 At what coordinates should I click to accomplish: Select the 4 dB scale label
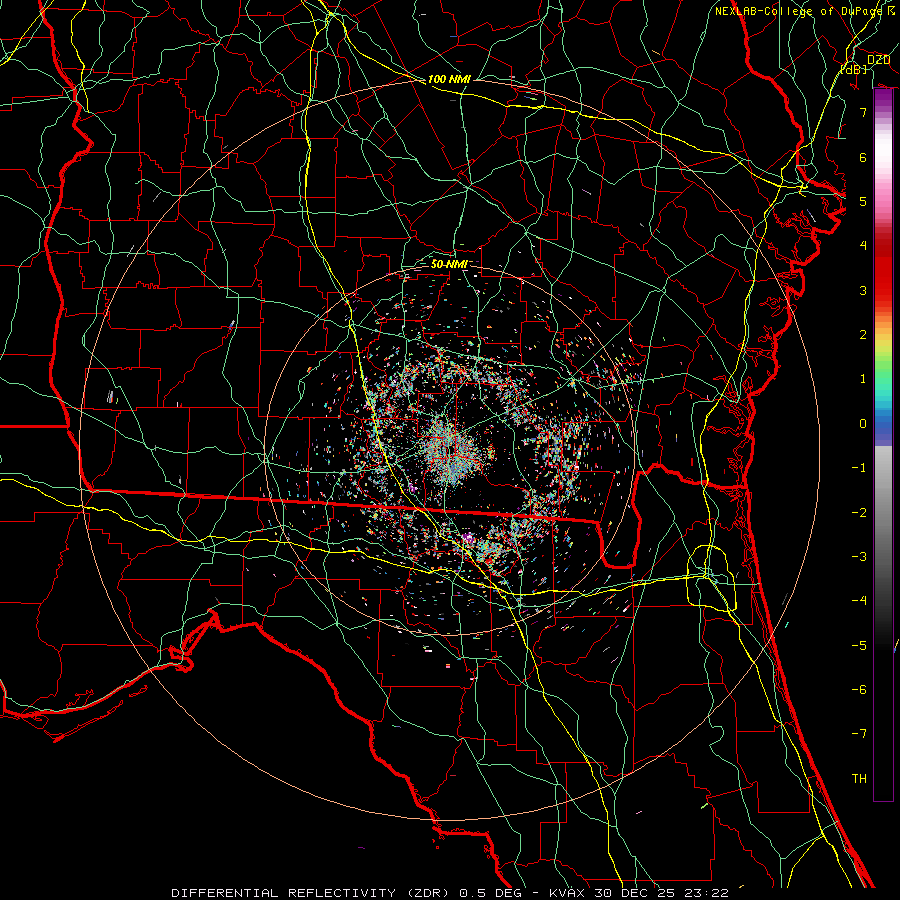(x=863, y=246)
